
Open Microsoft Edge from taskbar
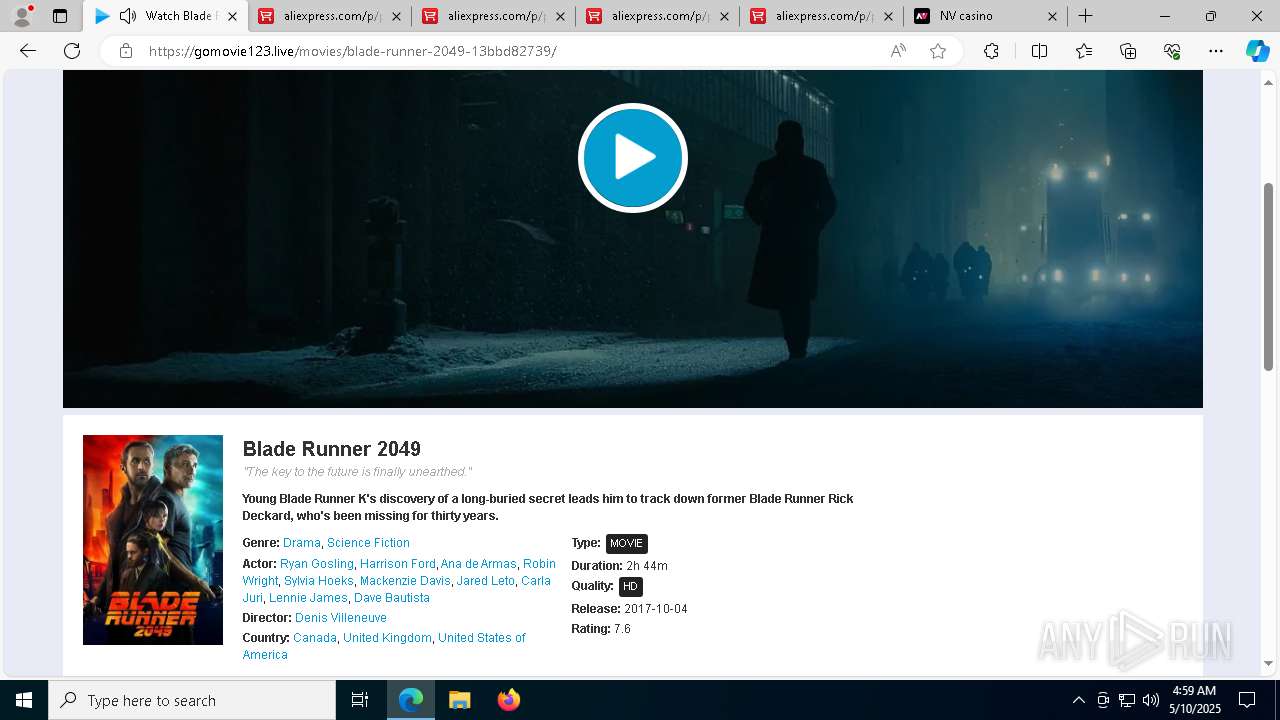411,700
